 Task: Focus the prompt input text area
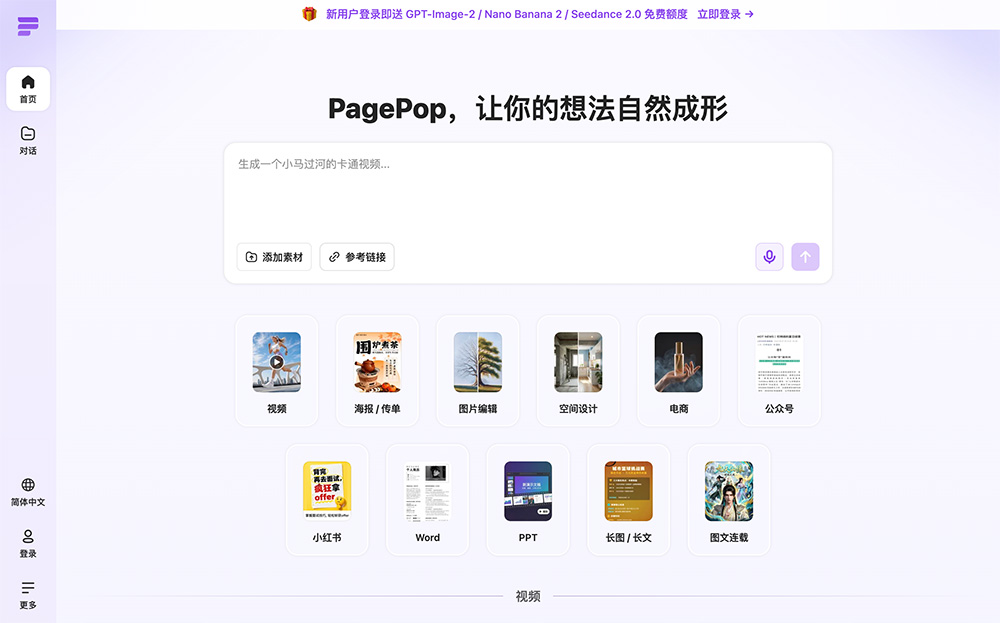click(527, 191)
